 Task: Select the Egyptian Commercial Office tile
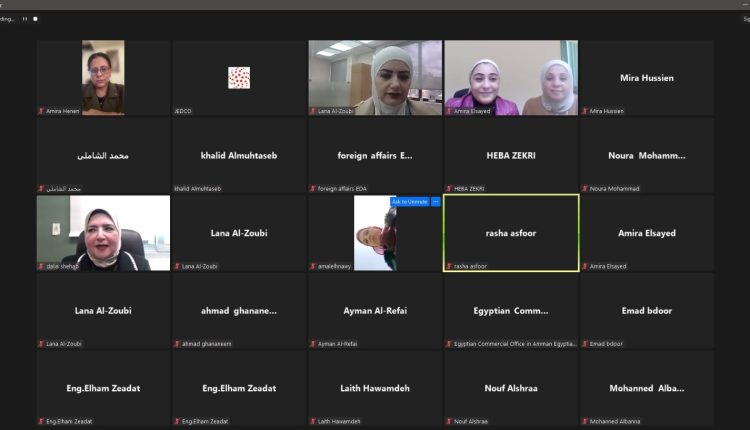(511, 311)
